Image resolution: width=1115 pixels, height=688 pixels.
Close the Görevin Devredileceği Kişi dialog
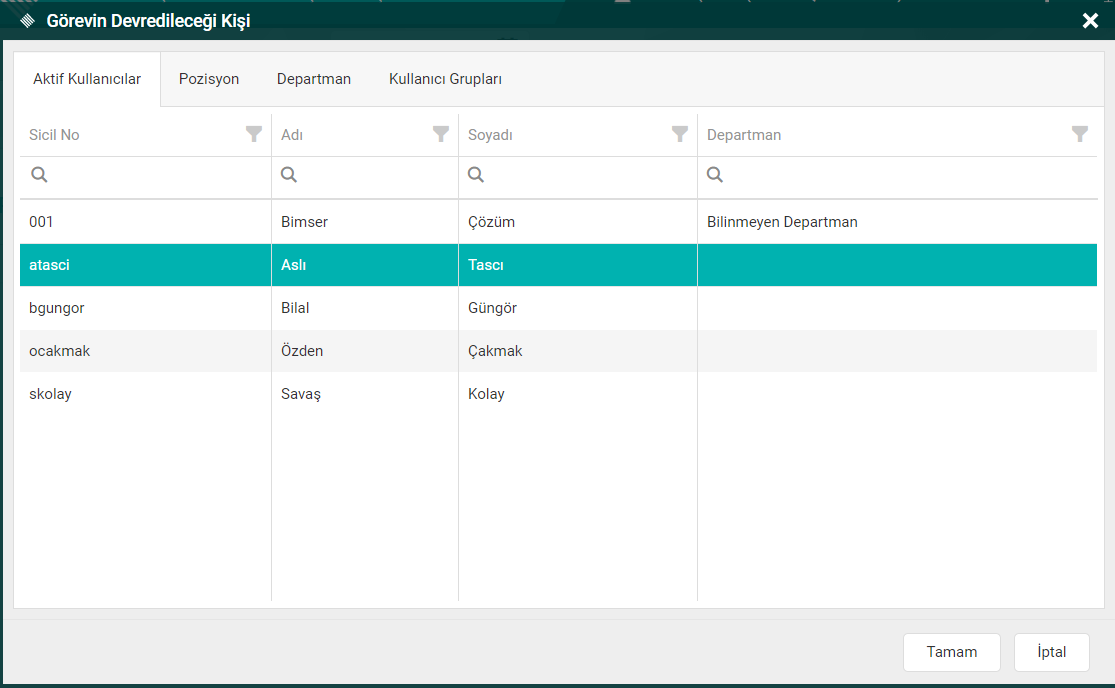[x=1091, y=21]
